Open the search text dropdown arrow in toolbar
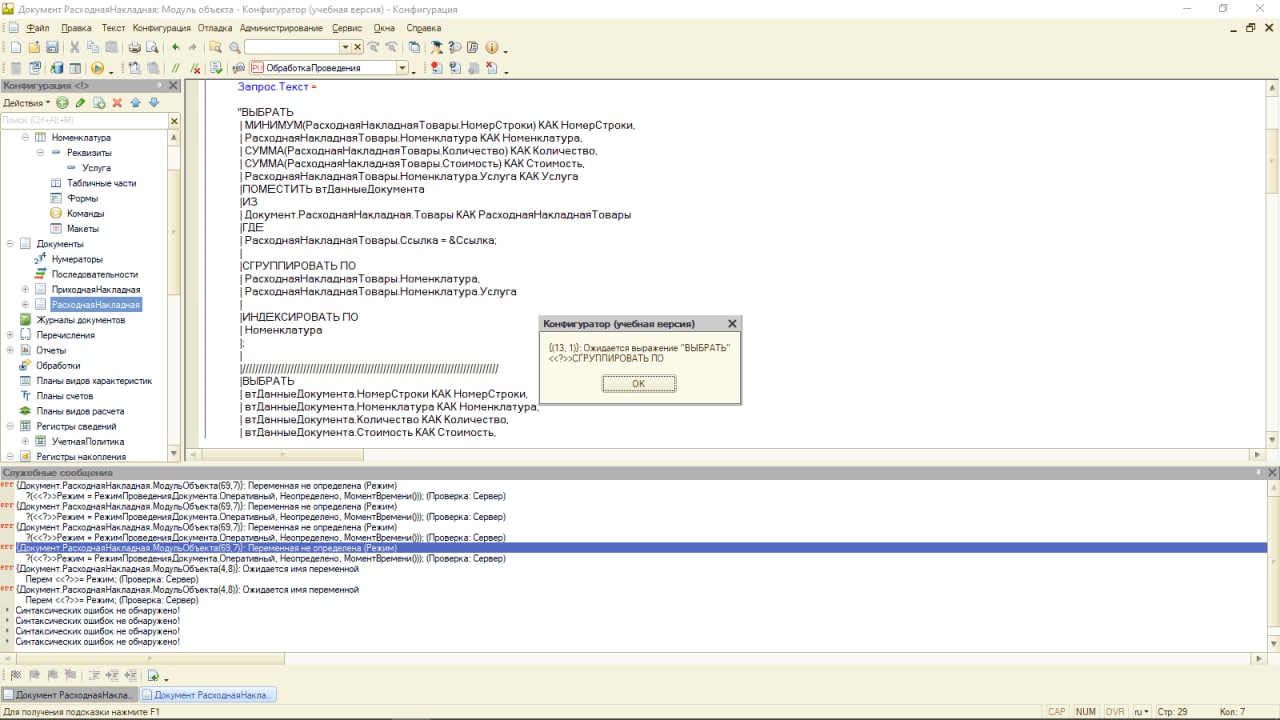Image resolution: width=1280 pixels, height=720 pixels. click(x=345, y=47)
